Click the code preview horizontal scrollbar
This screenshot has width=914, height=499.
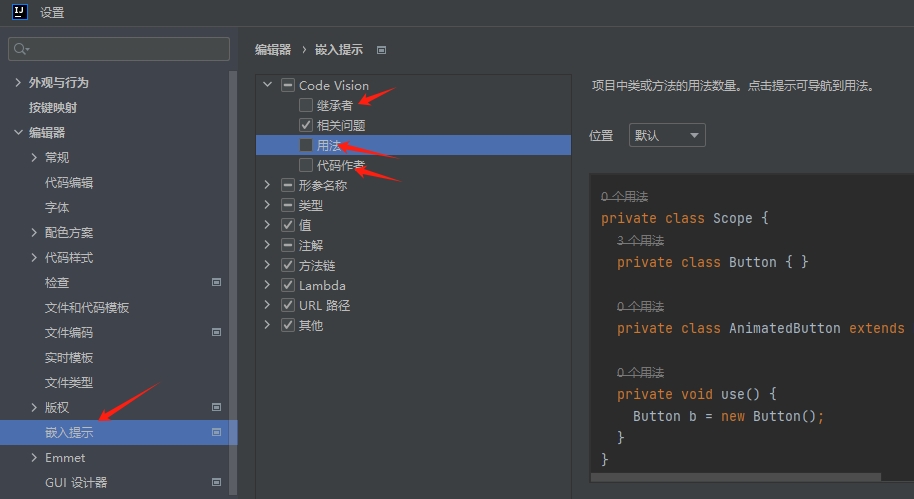(x=736, y=477)
